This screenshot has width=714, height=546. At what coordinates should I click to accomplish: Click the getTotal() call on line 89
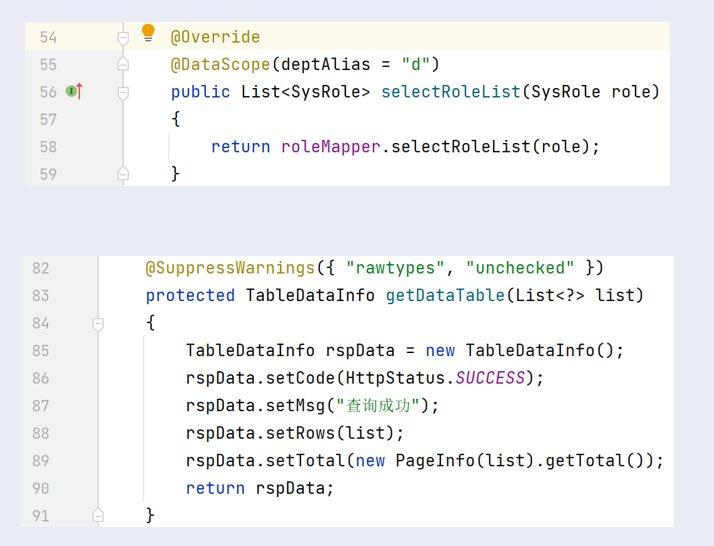[x=595, y=460]
